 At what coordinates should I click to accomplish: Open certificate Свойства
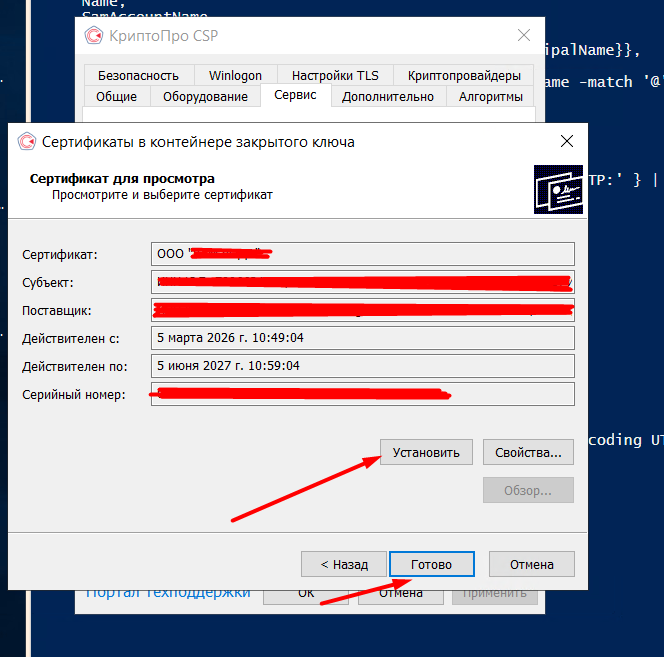tap(528, 453)
